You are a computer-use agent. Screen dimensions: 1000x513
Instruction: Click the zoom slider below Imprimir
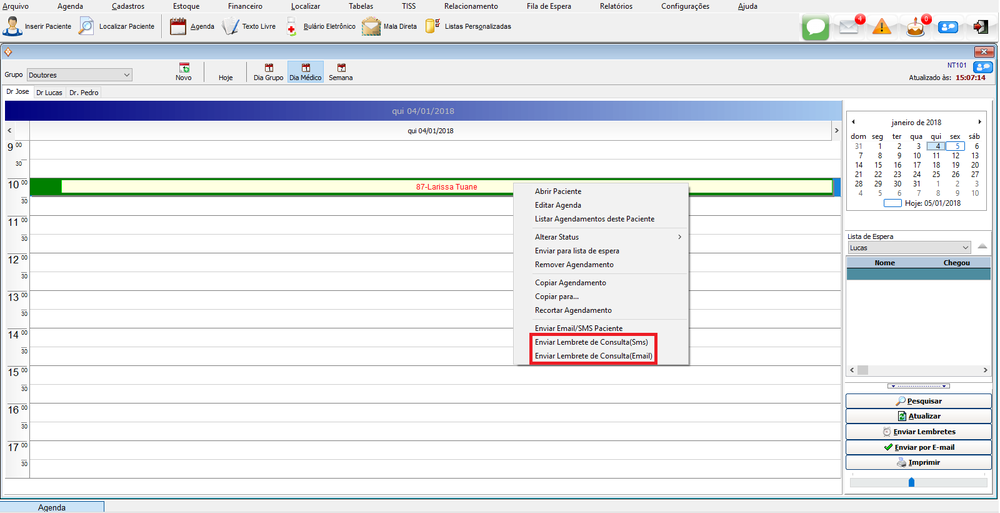tap(910, 482)
